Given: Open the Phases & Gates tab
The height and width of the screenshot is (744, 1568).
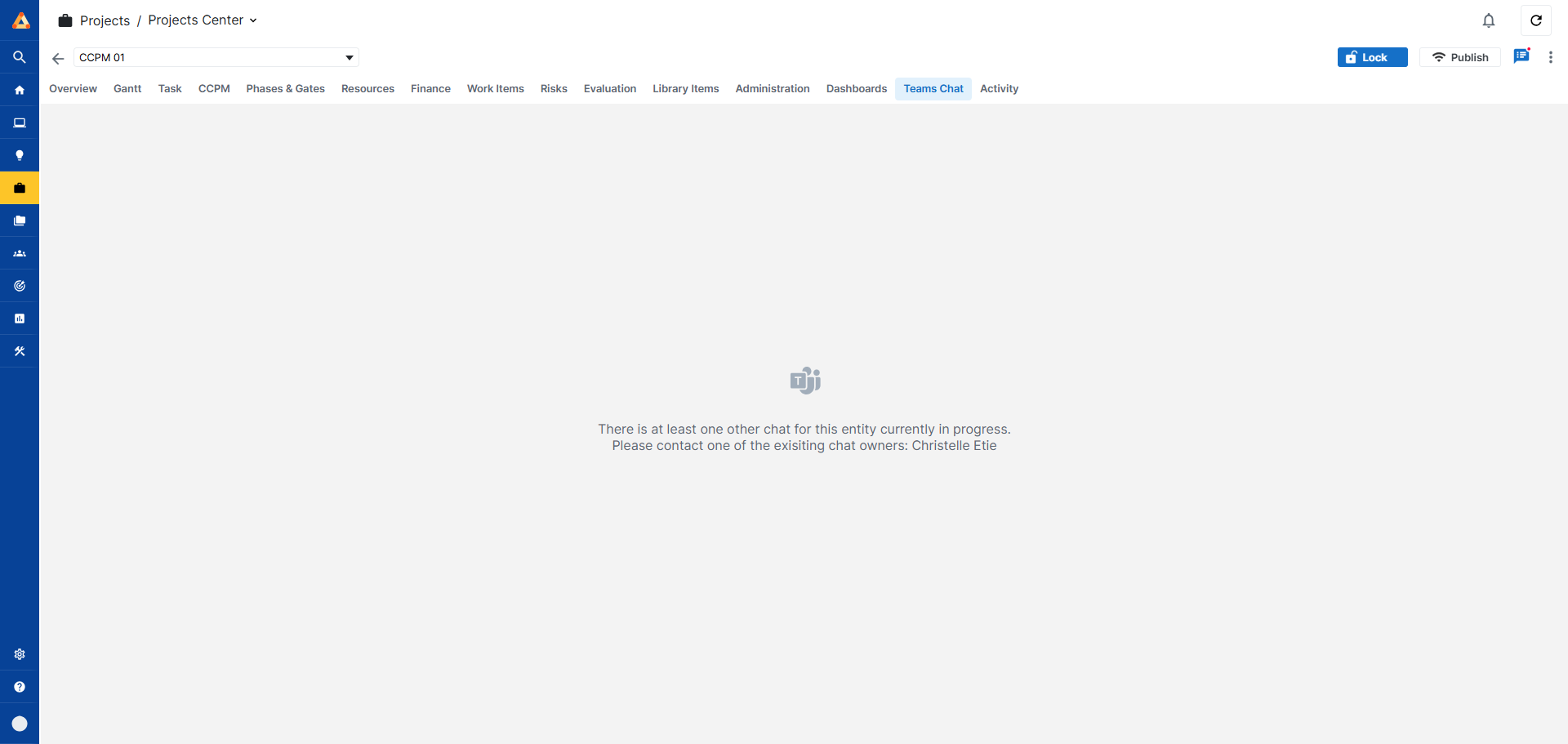Looking at the screenshot, I should point(285,88).
